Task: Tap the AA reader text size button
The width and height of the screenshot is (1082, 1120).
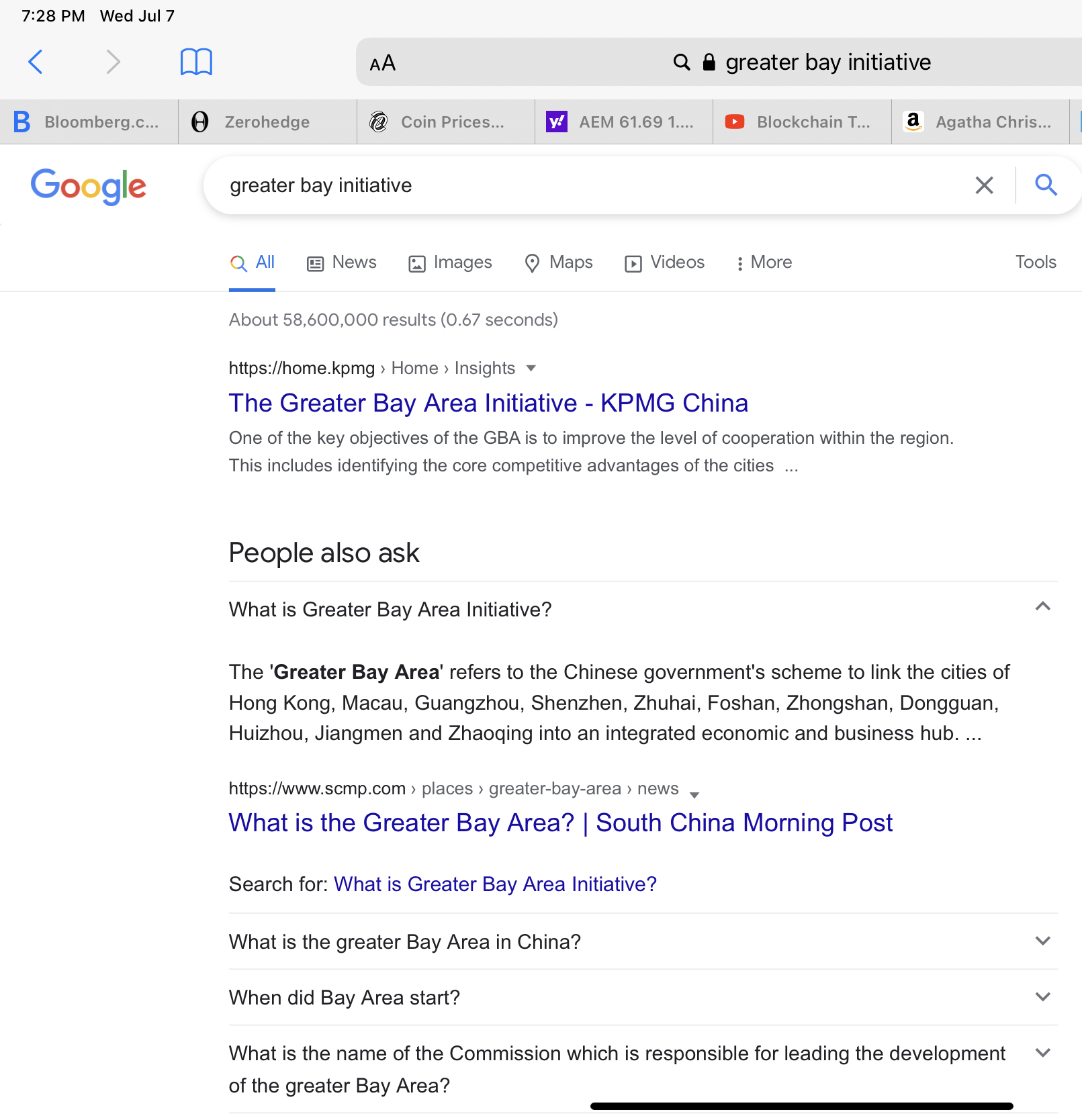Action: coord(382,63)
